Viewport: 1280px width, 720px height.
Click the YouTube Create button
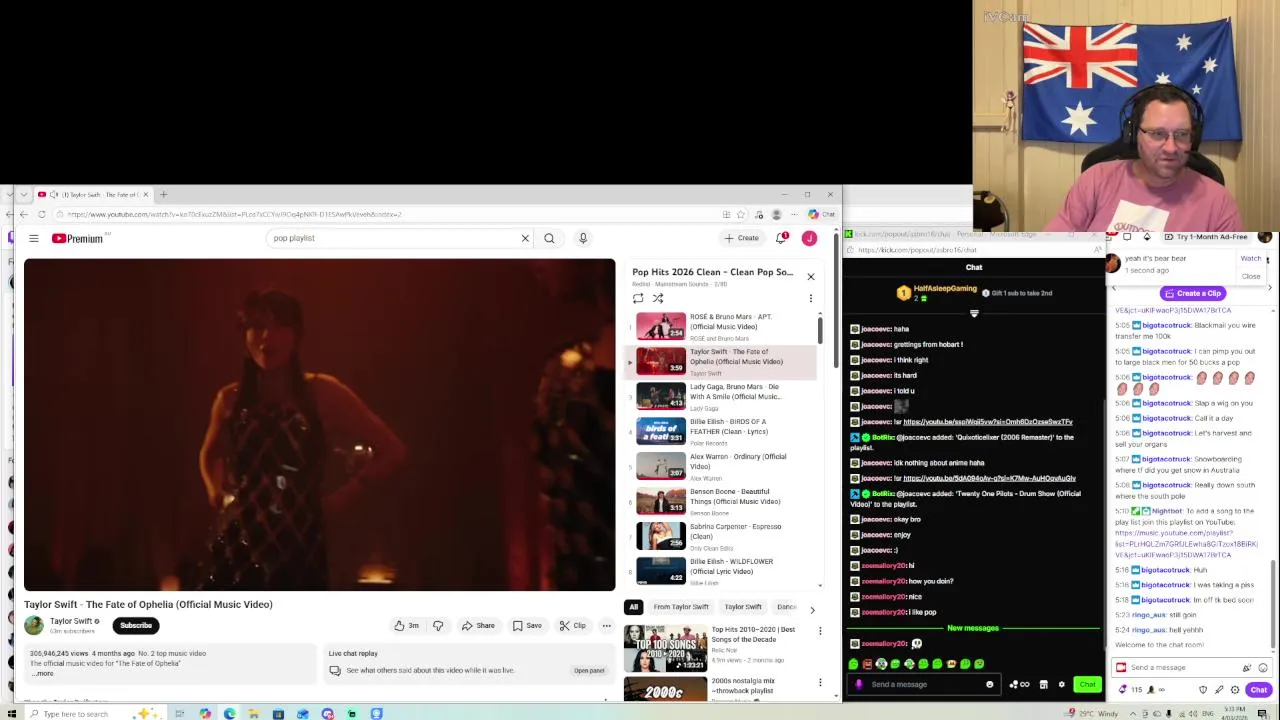coord(742,238)
